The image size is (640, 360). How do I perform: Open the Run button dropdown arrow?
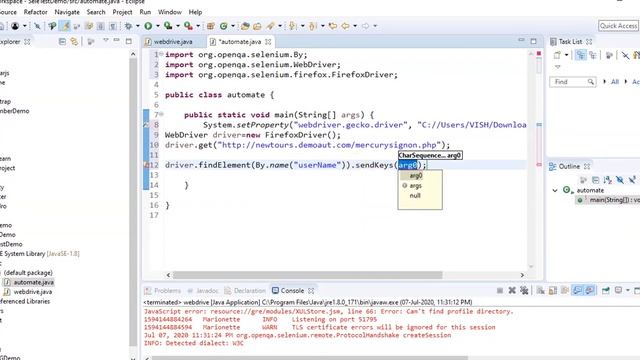tap(158, 26)
